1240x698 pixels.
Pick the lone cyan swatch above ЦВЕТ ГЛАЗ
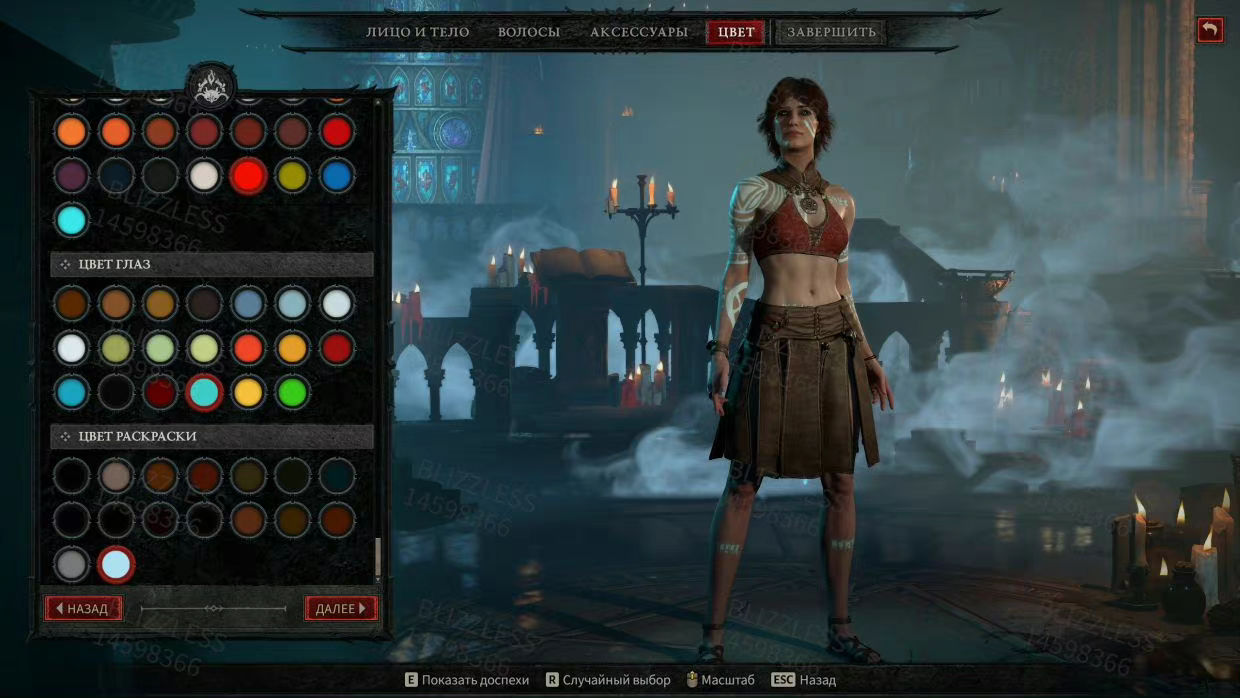coord(72,220)
